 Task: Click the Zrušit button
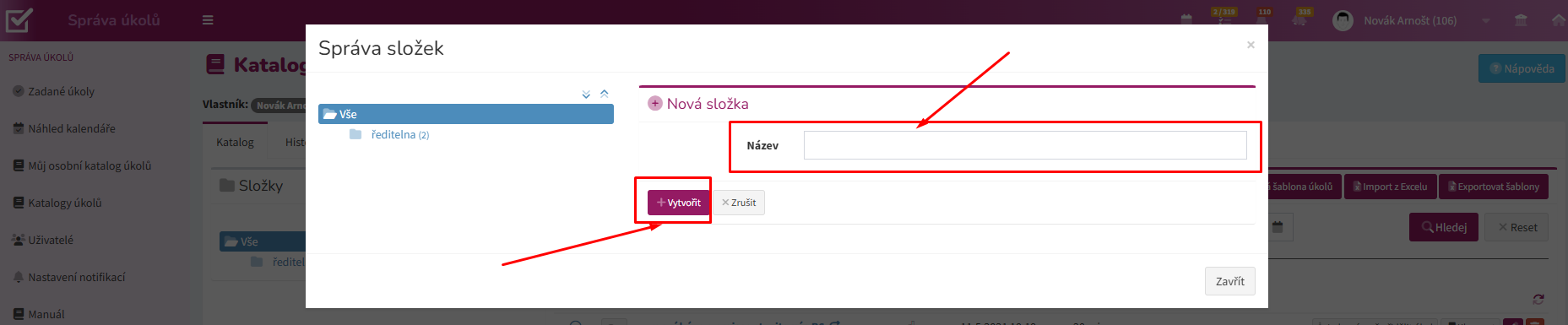tap(739, 203)
